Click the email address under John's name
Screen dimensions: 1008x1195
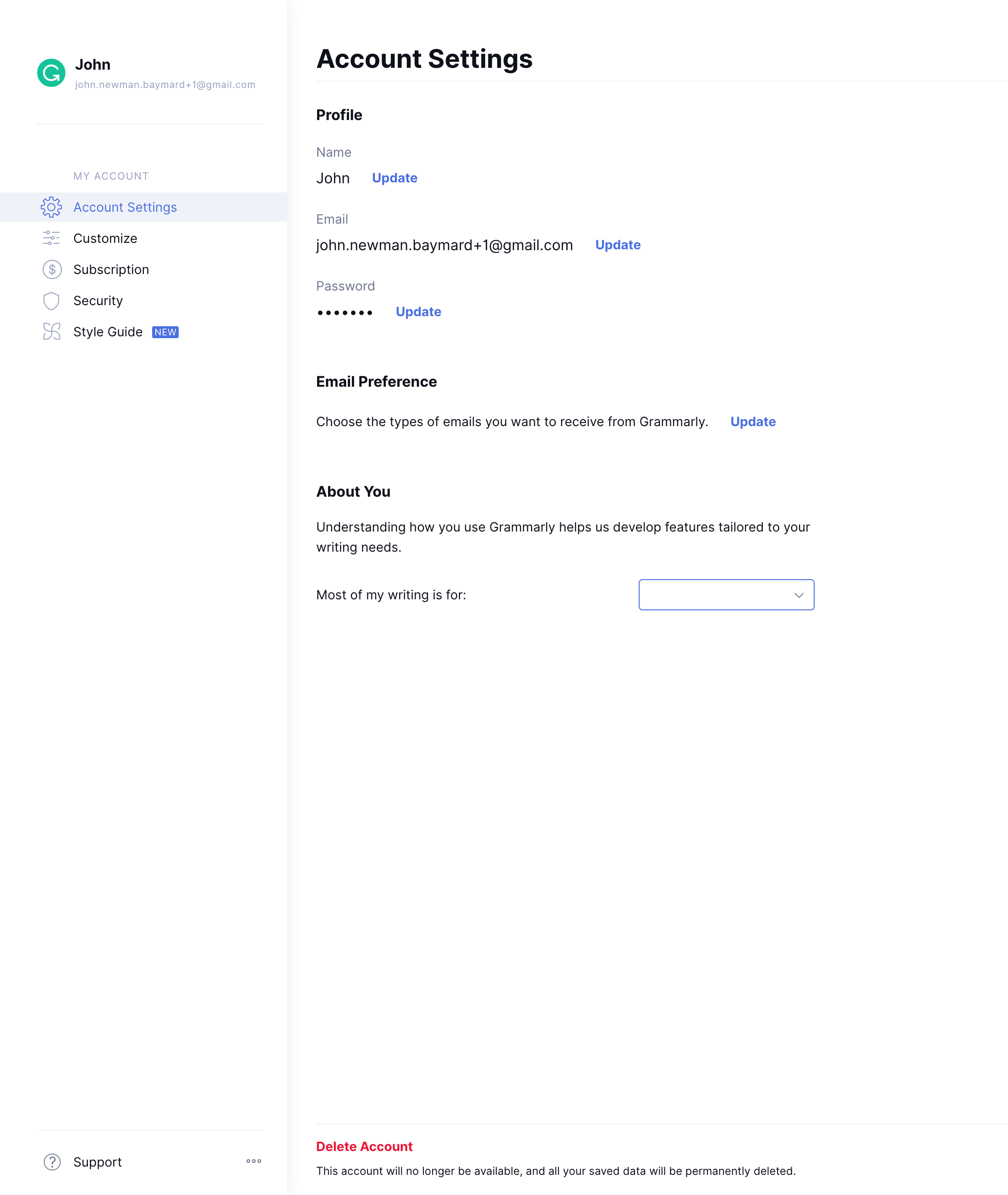165,84
